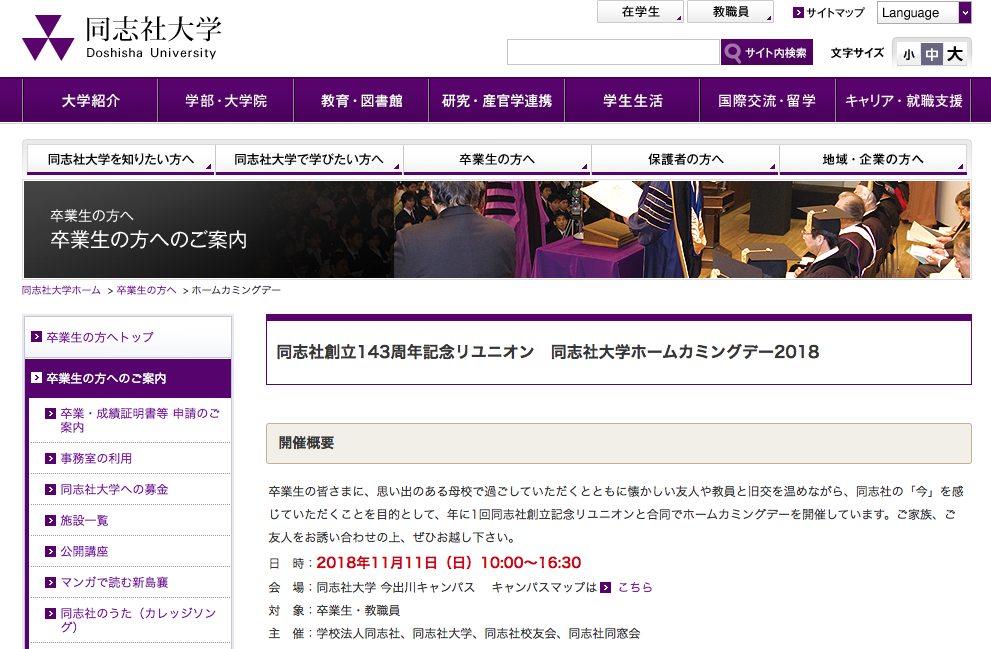Viewport: 991px width, 649px height.
Task: Click the graduation ceremony banner image
Action: point(680,230)
